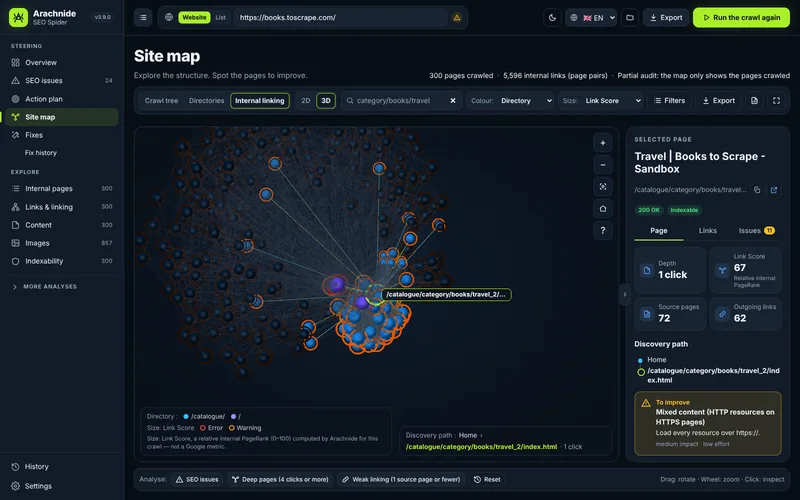Open selected page in external link icon

point(774,190)
